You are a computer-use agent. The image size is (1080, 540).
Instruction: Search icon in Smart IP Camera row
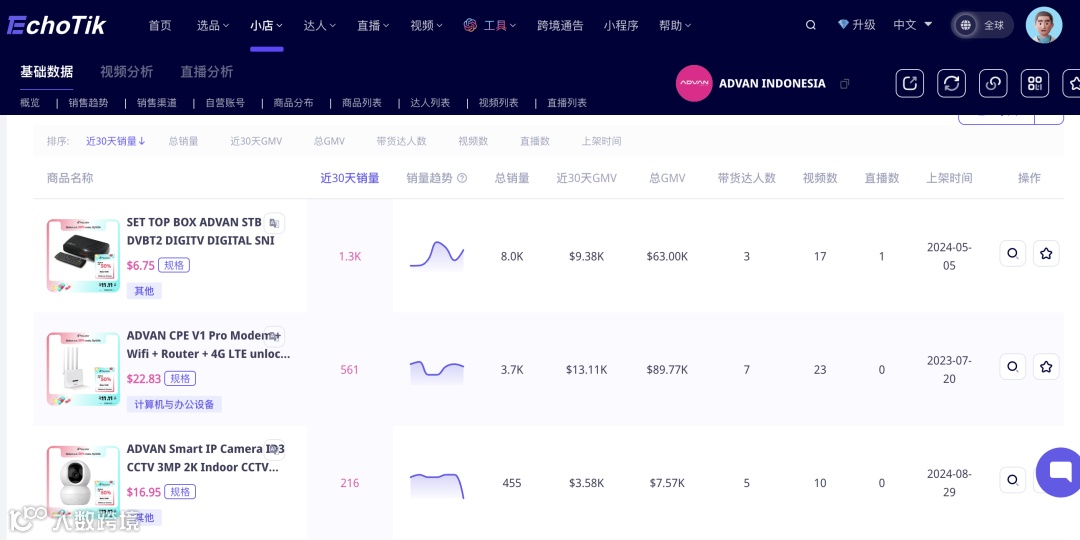(x=1012, y=480)
